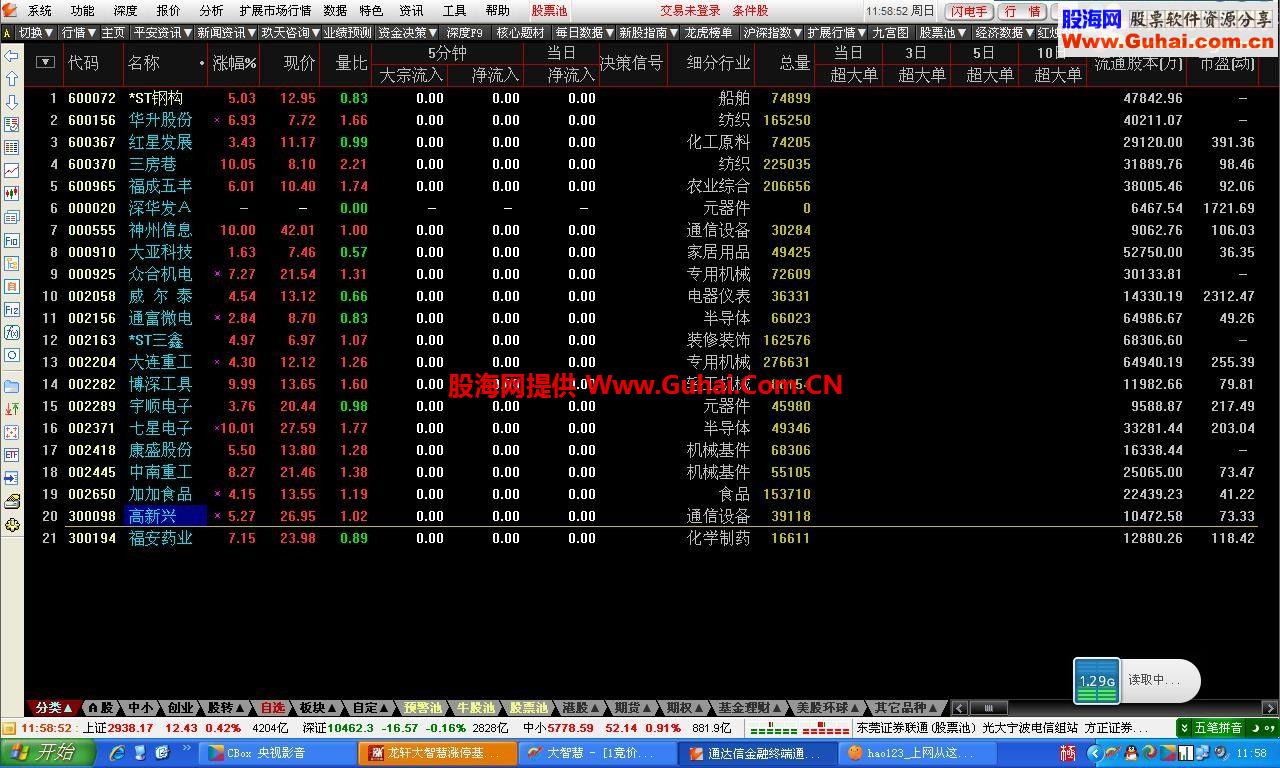Click the 深度F9 toolbar button
1280x768 pixels.
(465, 32)
